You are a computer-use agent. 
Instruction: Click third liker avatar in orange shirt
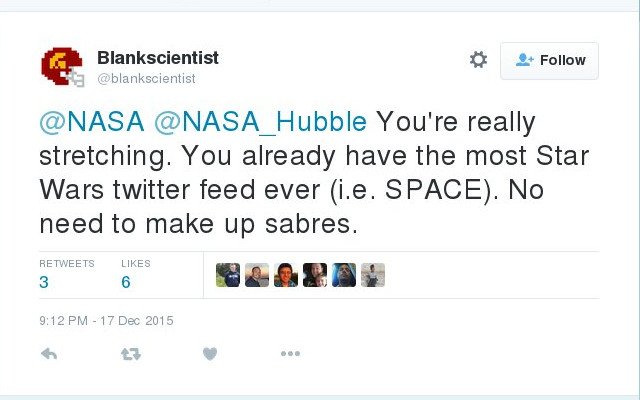286,275
